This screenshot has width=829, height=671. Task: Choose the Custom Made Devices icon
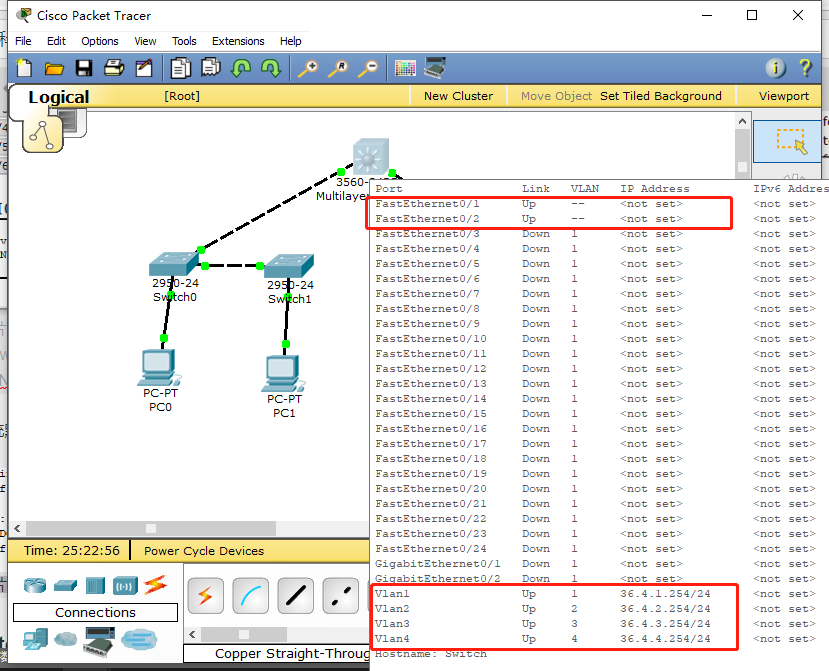click(x=100, y=641)
